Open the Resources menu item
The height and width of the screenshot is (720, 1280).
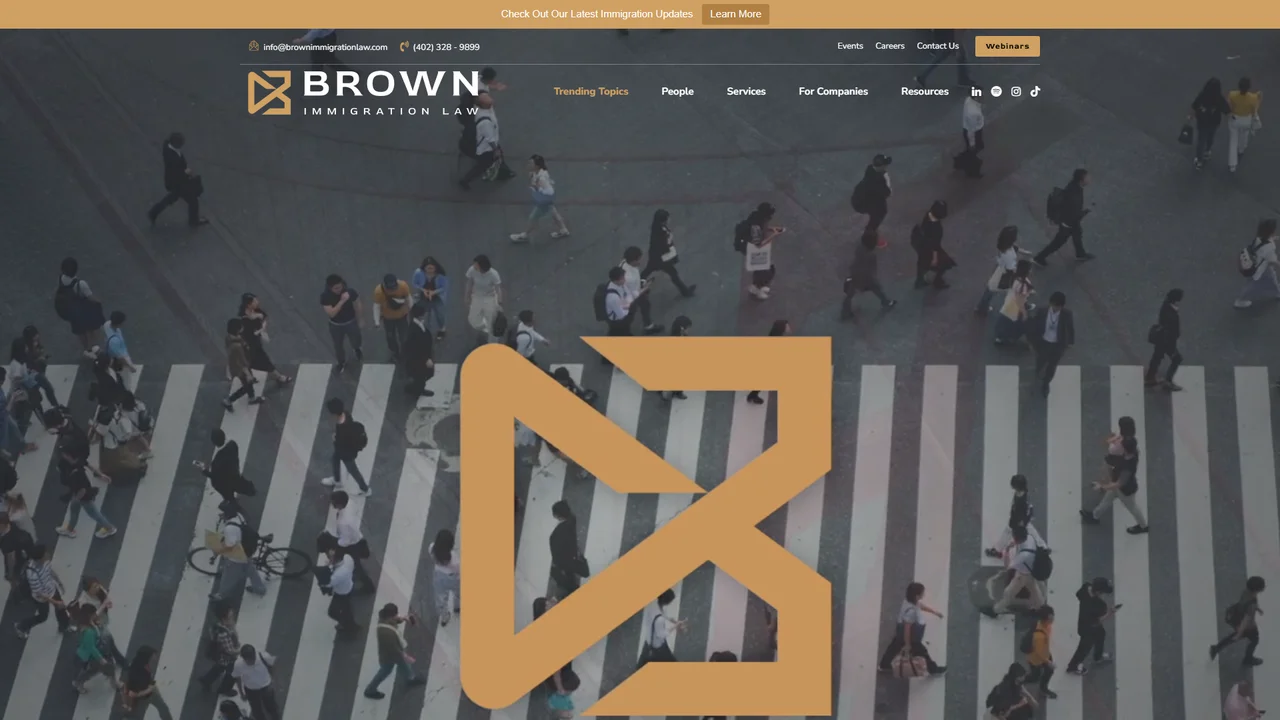925,91
